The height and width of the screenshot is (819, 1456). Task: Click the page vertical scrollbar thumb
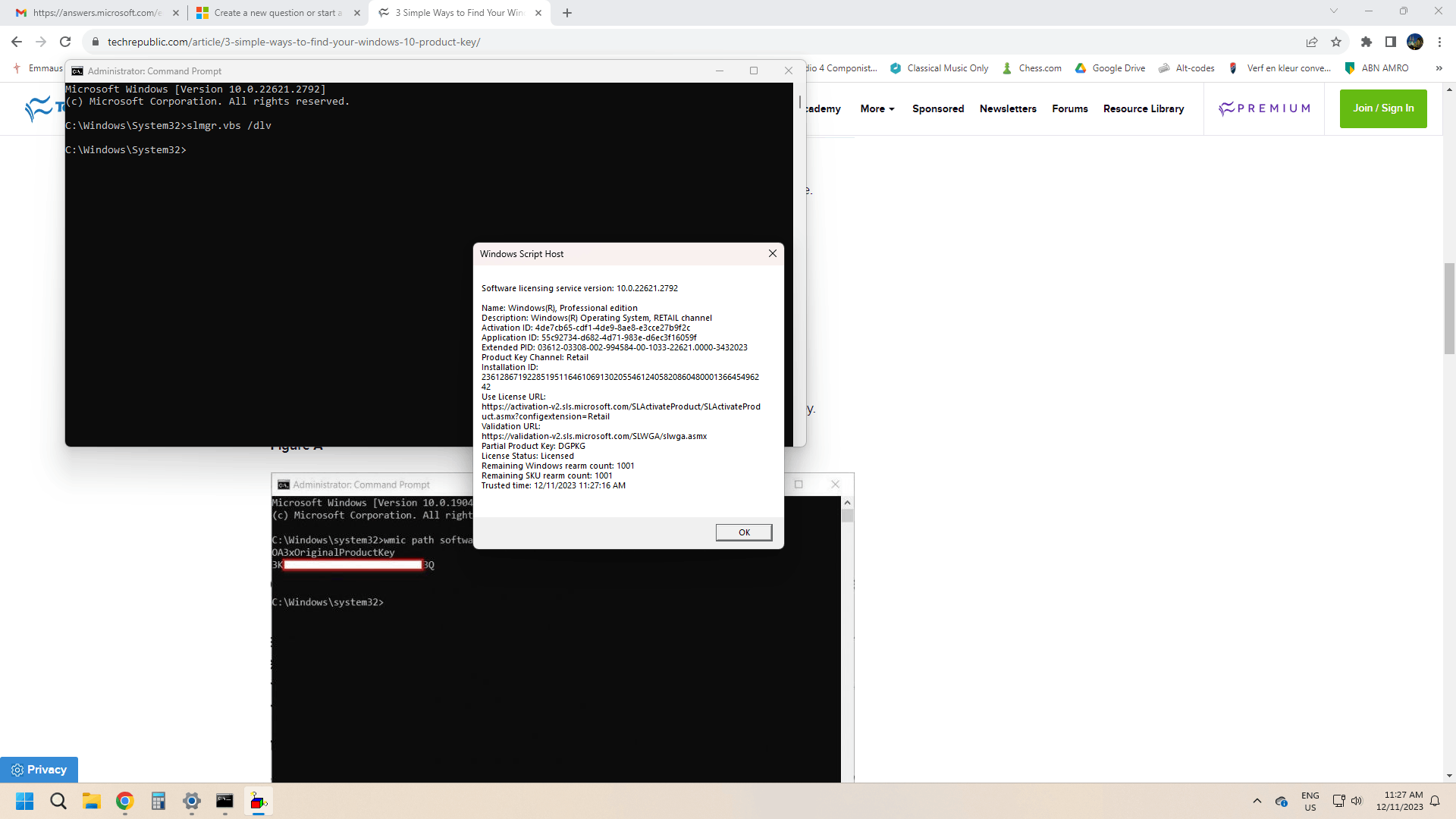1449,309
